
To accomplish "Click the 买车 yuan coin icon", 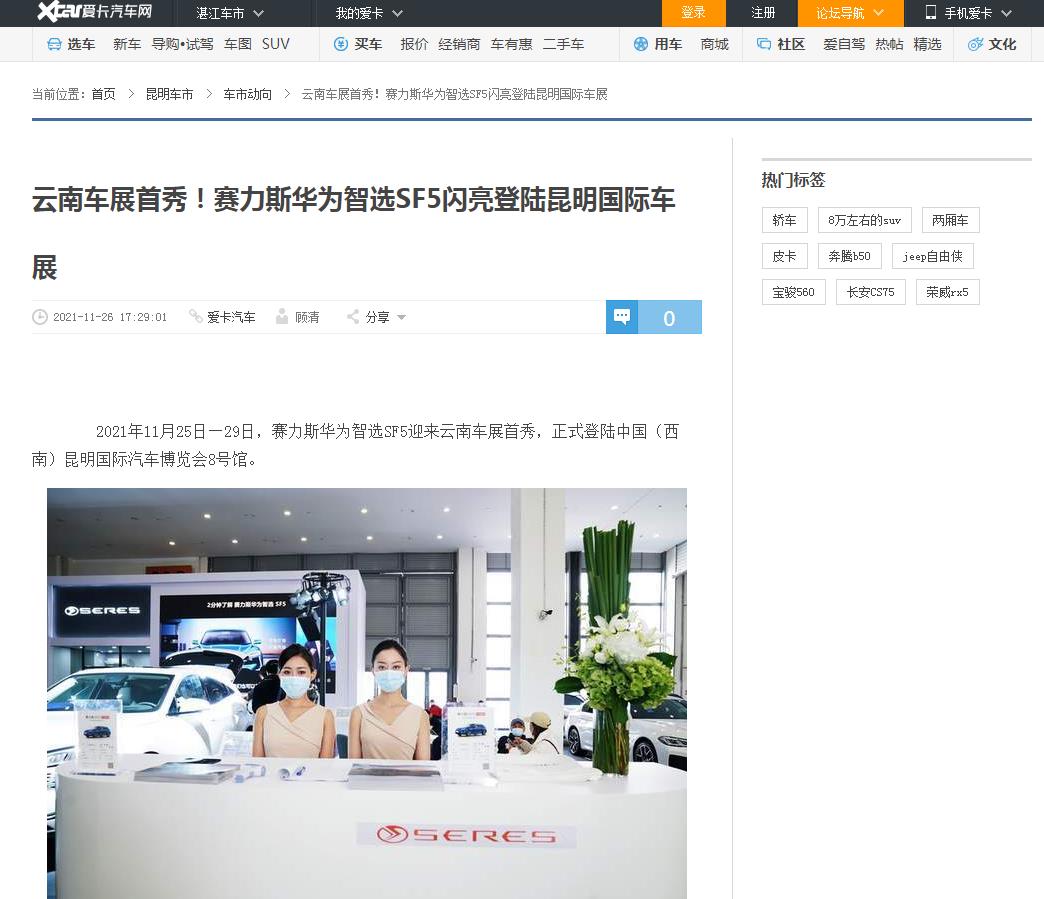I will tap(341, 45).
